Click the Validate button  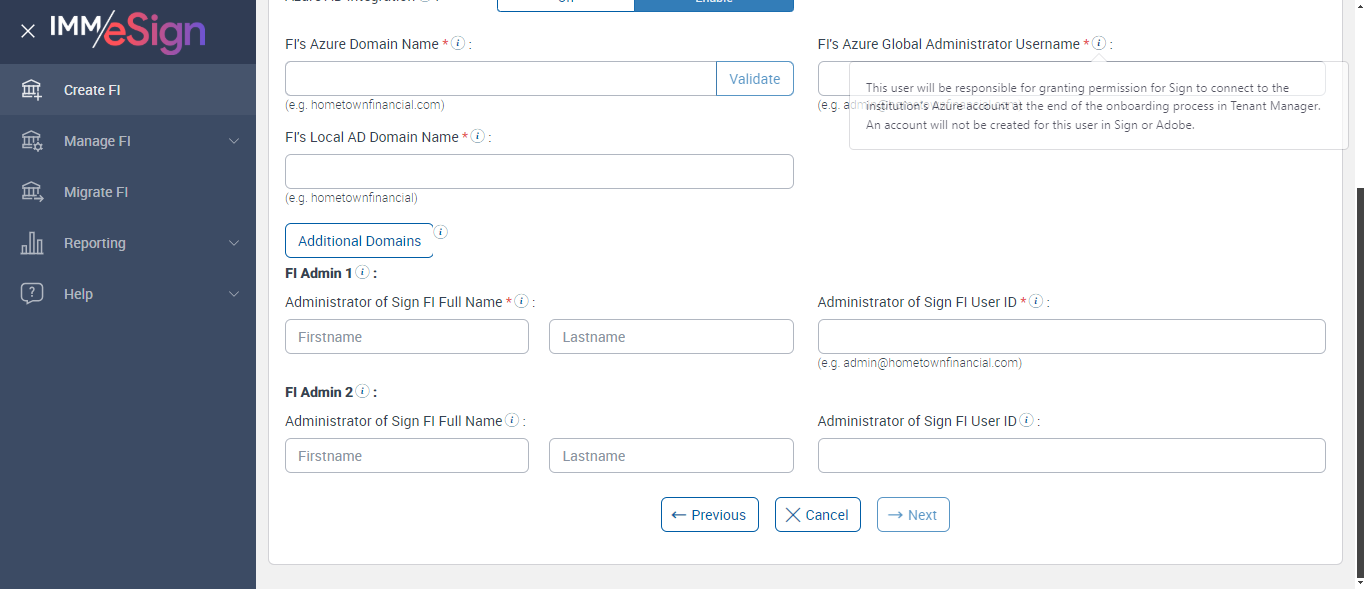755,79
